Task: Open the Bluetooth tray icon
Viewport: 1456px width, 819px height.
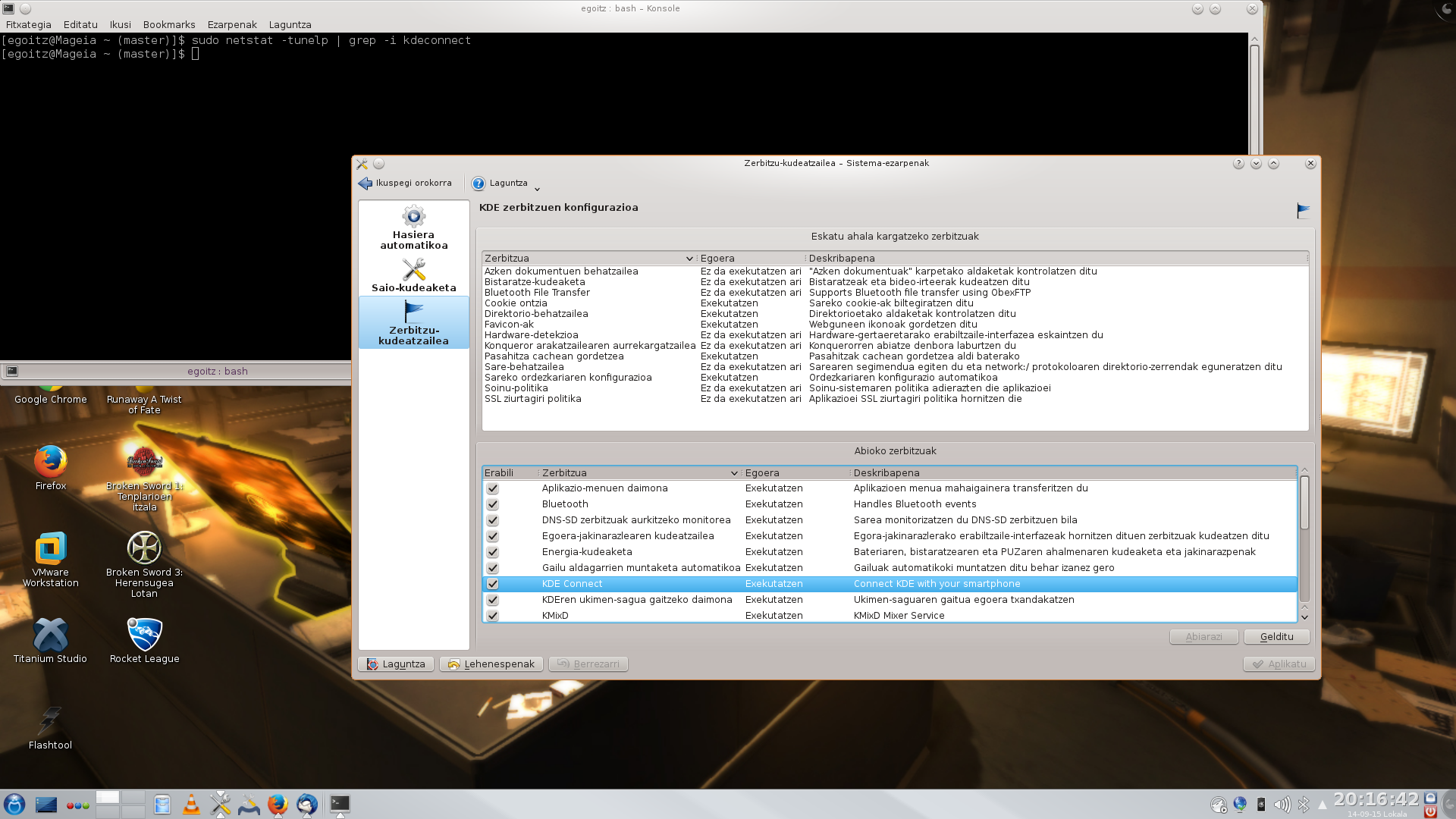Action: 1304,805
